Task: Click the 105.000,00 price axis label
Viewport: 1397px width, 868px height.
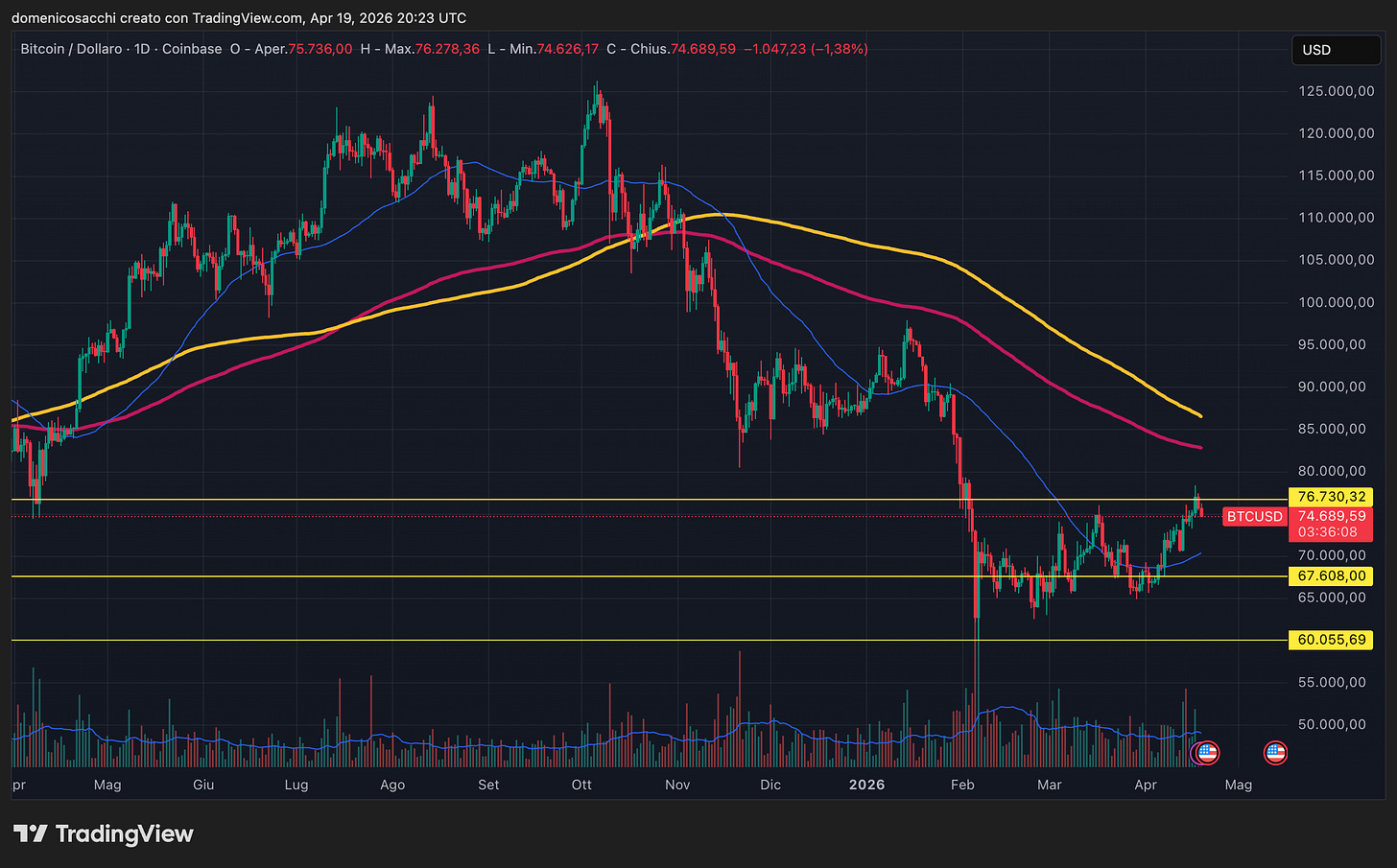Action: click(x=1337, y=260)
